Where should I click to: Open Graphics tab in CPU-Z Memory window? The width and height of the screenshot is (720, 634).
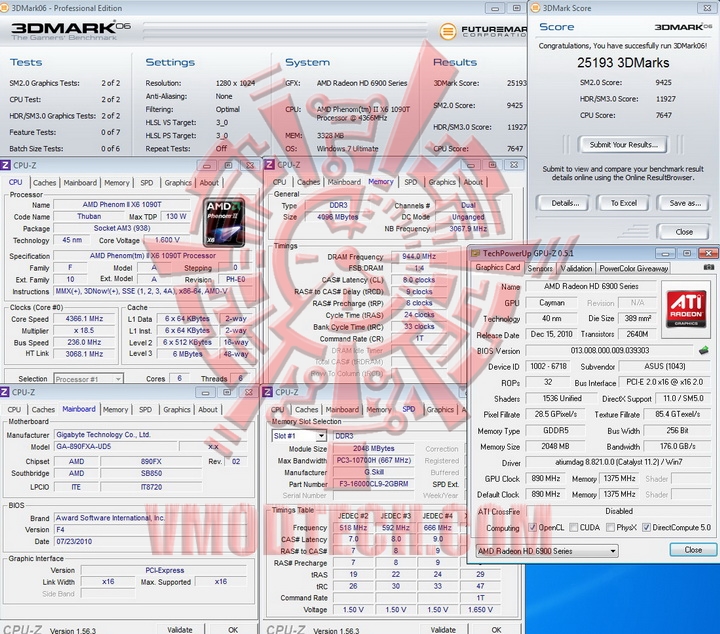[442, 182]
